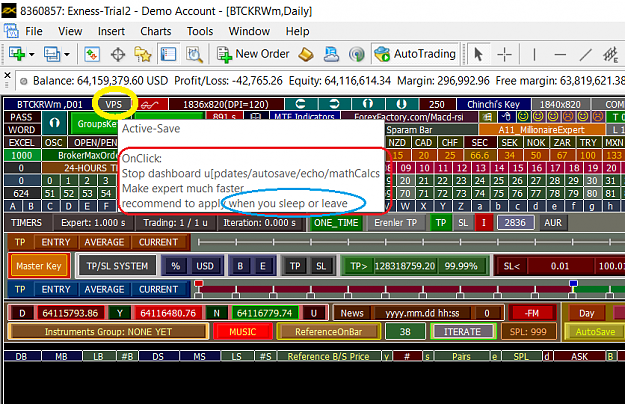Select the CHF currency cell
This screenshot has height=404, width=625.
click(450, 143)
